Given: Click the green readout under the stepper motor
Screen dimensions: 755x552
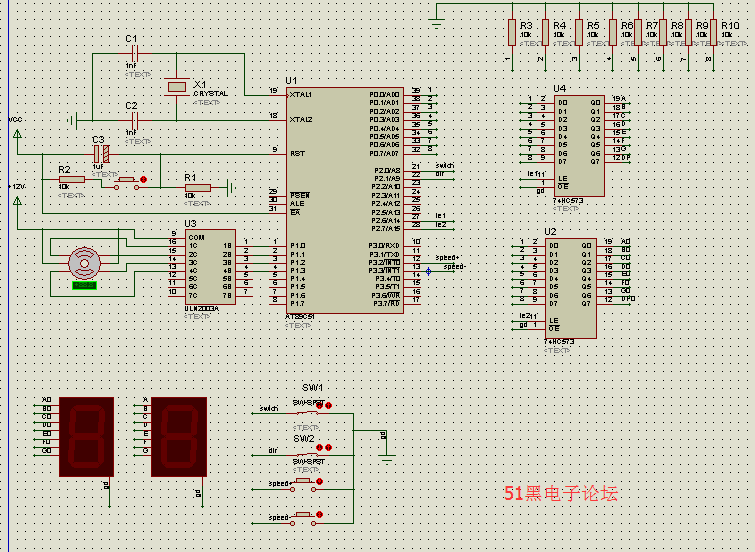Looking at the screenshot, I should 84,285.
